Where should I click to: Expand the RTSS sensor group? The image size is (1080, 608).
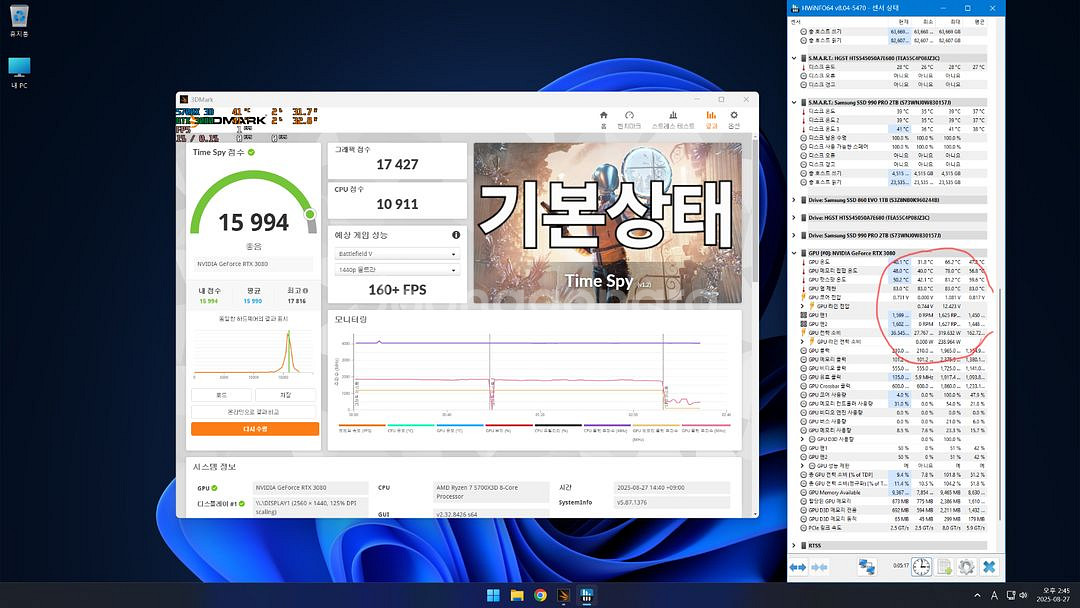click(x=794, y=545)
